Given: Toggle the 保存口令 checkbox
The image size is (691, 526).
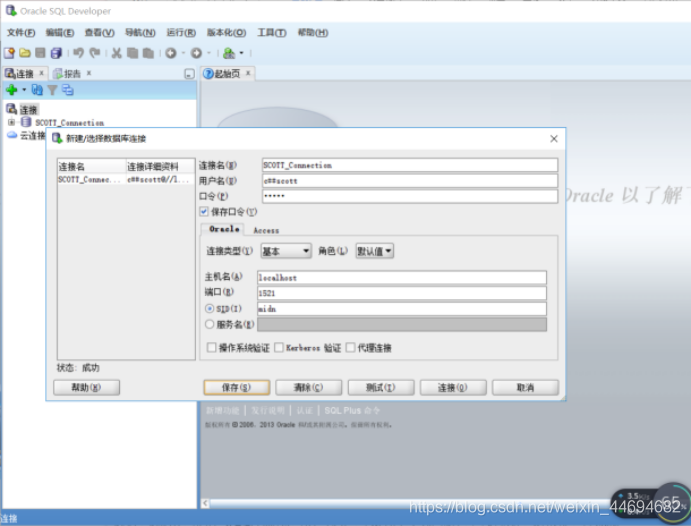Looking at the screenshot, I should (x=204, y=211).
